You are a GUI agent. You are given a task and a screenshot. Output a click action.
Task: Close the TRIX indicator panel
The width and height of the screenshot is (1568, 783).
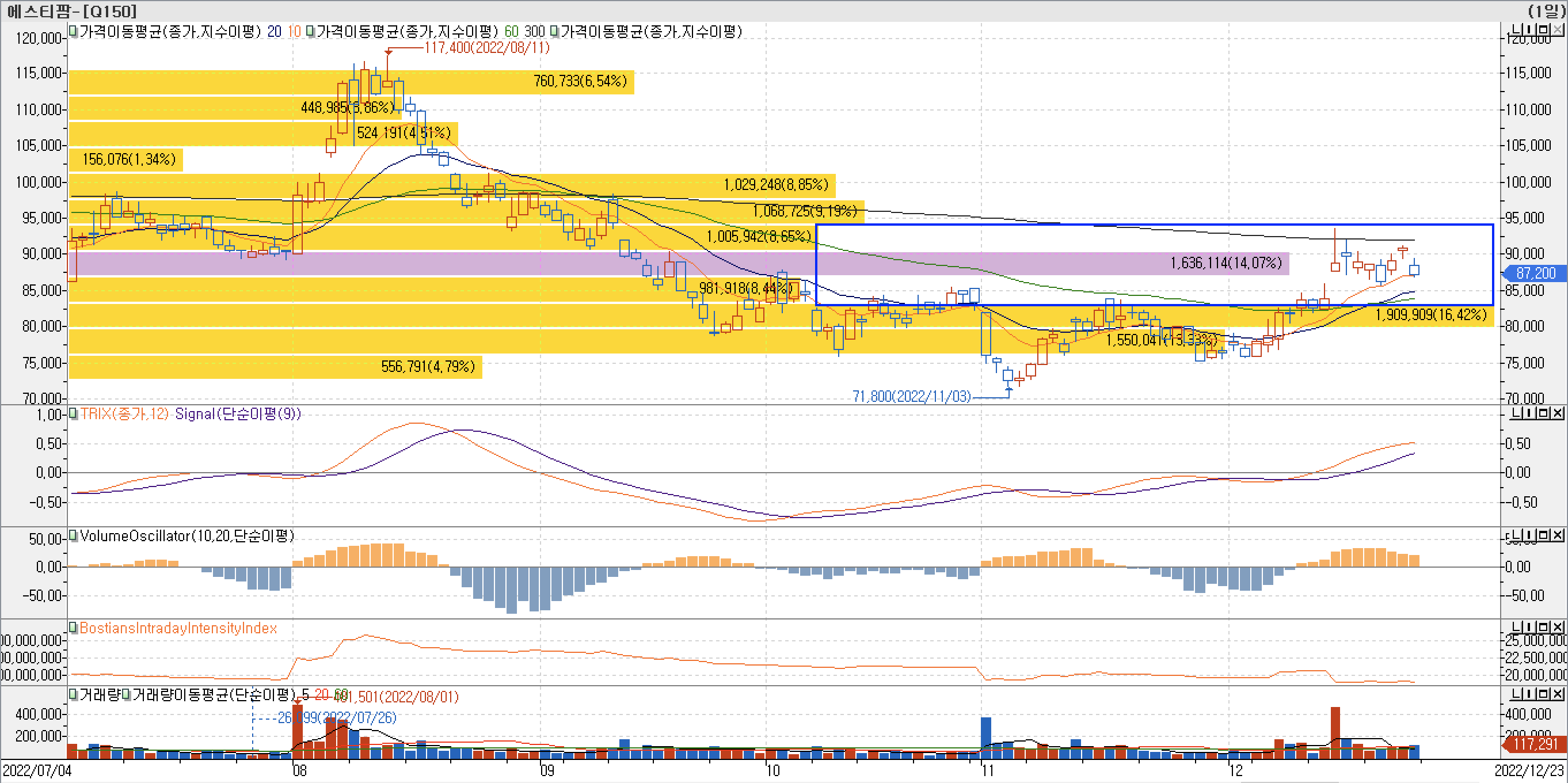pos(1558,413)
